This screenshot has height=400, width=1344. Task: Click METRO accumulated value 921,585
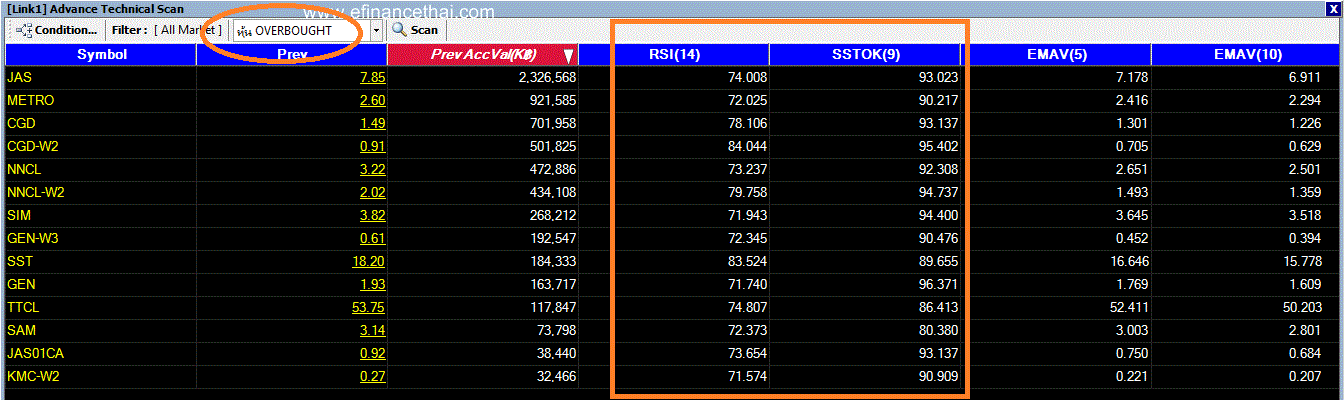pyautogui.click(x=552, y=100)
